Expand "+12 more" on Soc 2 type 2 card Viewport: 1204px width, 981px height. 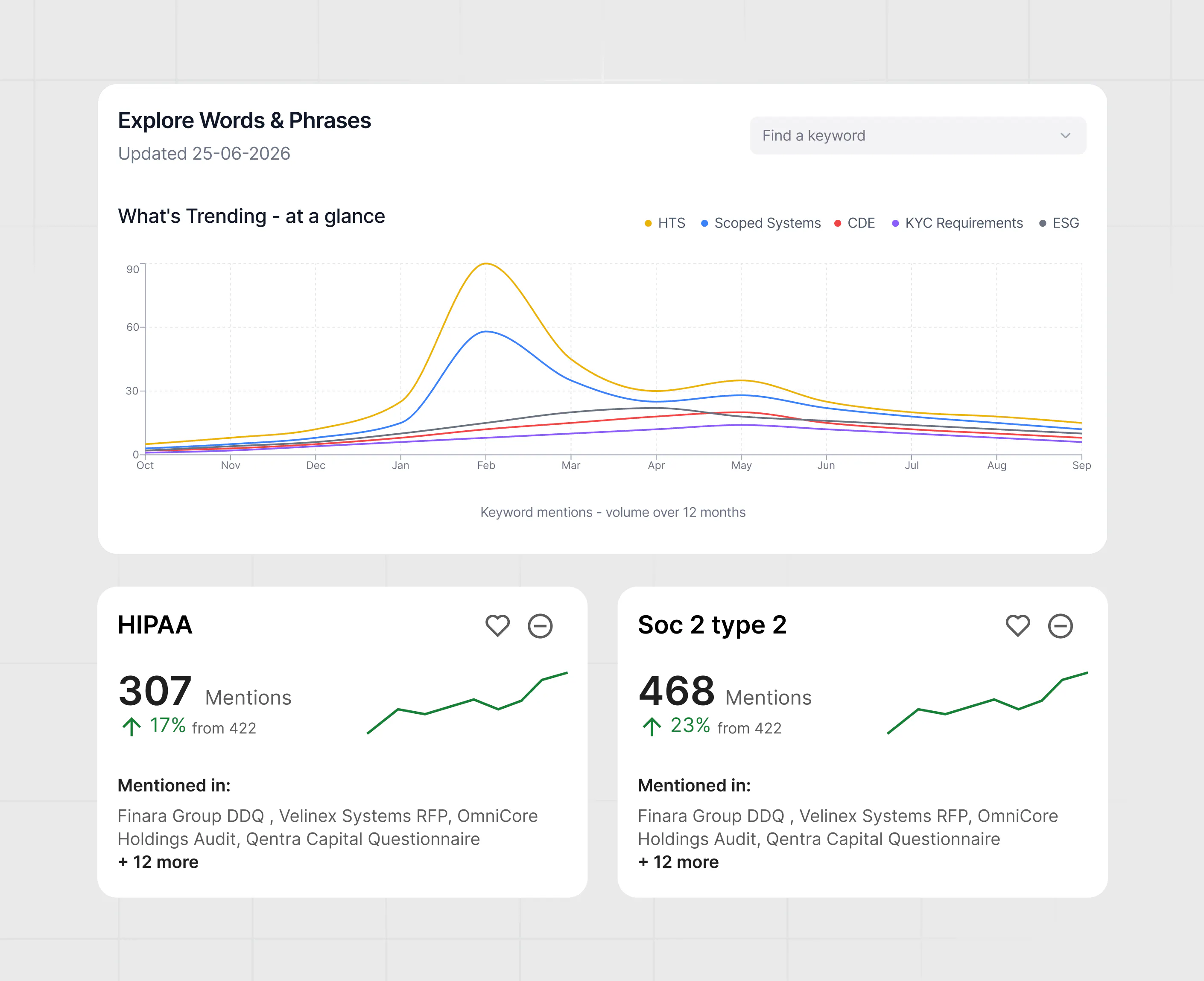click(678, 862)
